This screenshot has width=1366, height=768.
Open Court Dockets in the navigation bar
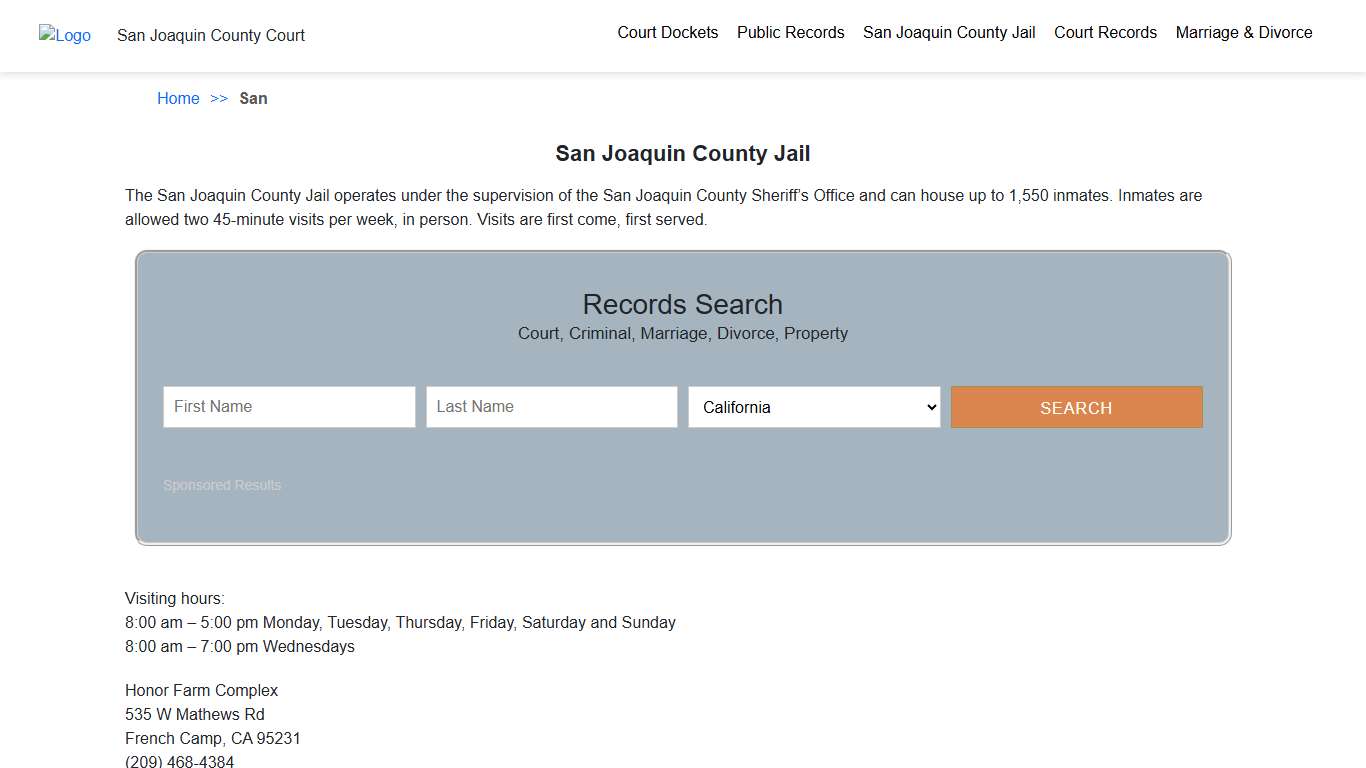pyautogui.click(x=667, y=32)
